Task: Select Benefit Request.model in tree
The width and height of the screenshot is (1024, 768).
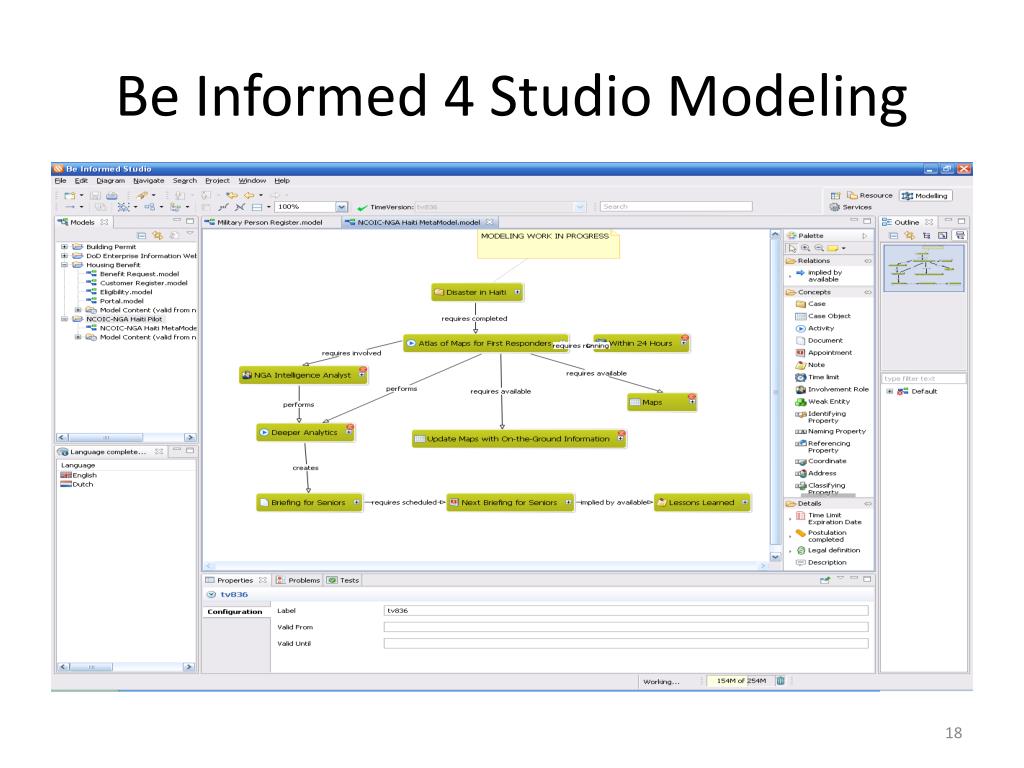Action: tap(133, 274)
